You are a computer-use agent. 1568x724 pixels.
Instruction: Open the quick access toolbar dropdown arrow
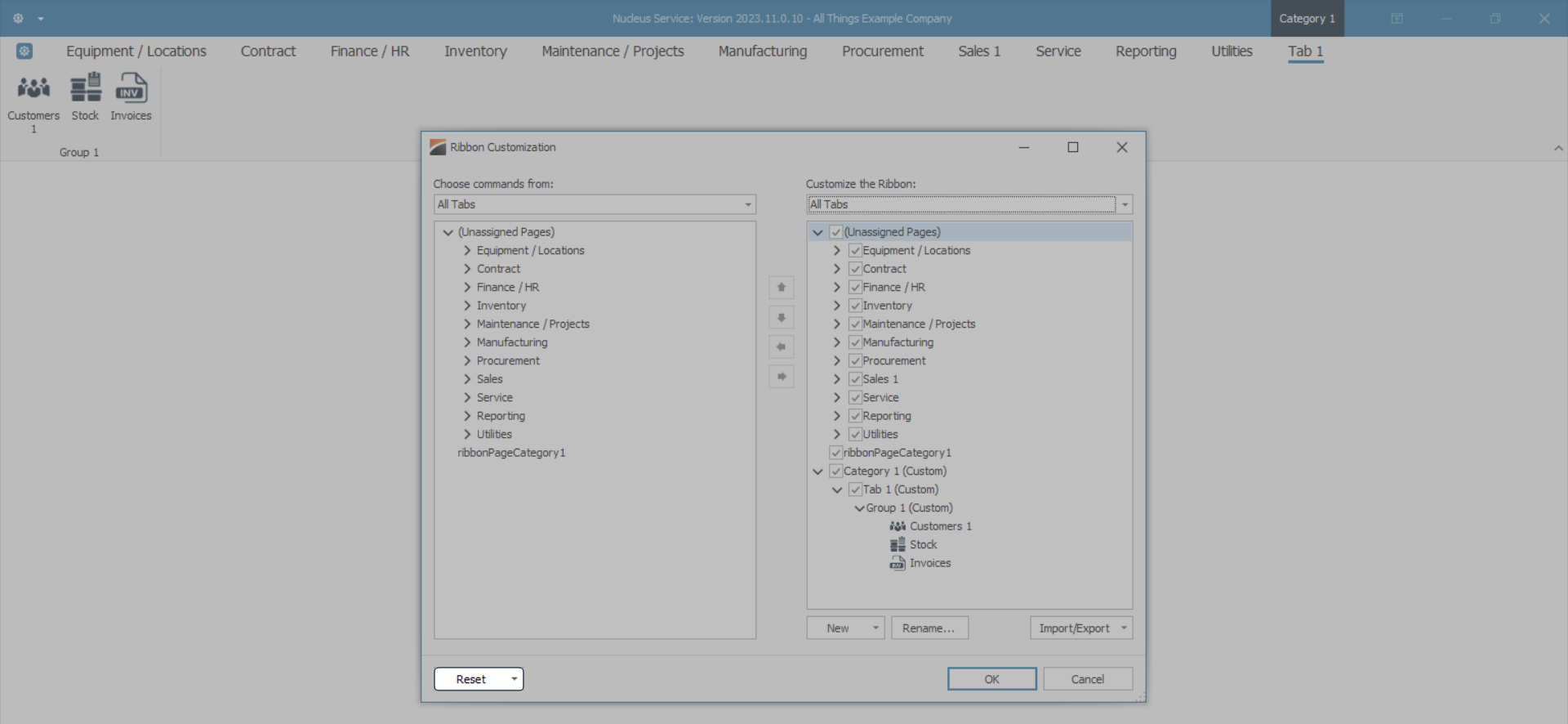tap(41, 19)
